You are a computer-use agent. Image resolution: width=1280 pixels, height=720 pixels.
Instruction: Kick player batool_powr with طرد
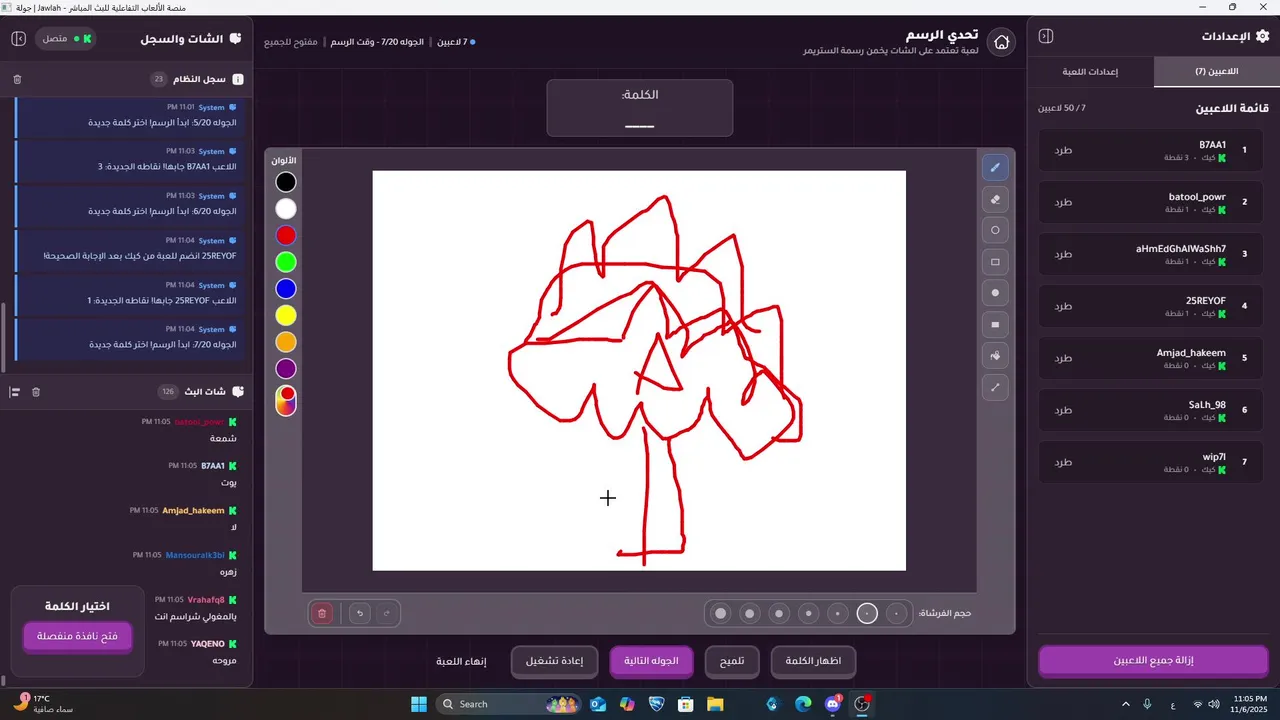click(x=1063, y=202)
